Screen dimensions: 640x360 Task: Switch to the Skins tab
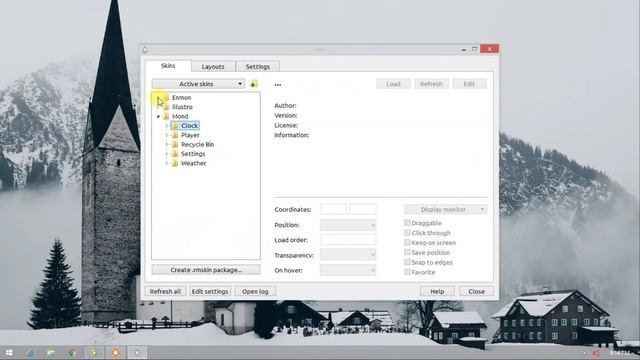click(x=168, y=66)
